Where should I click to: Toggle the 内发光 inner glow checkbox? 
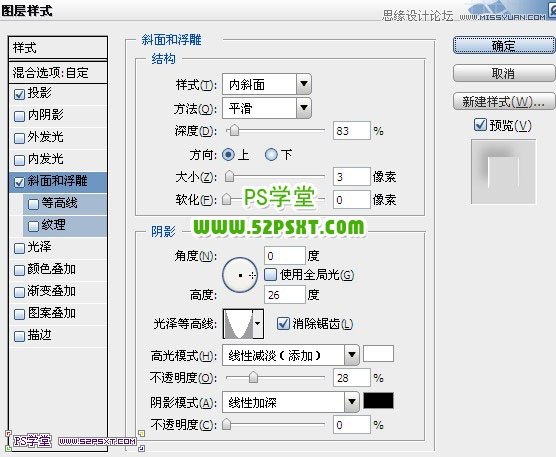click(19, 160)
